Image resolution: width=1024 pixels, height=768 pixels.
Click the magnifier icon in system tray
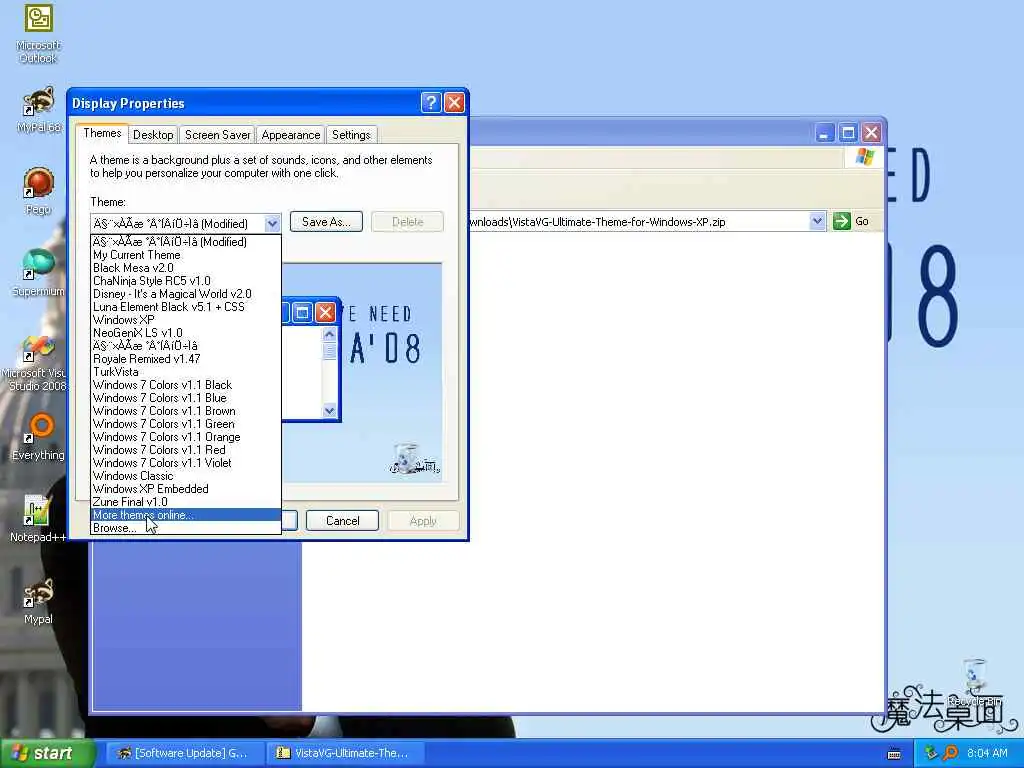tap(950, 753)
